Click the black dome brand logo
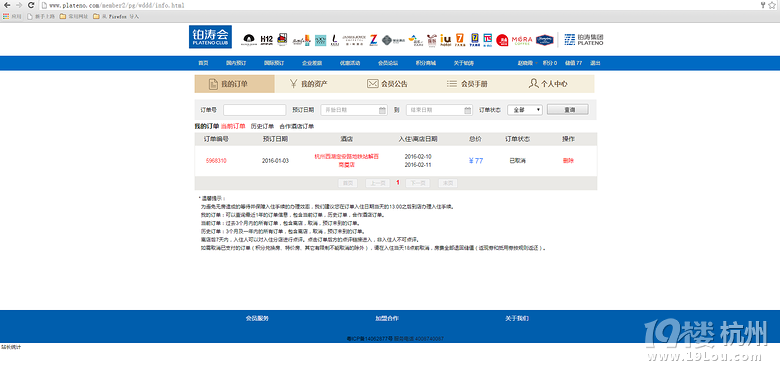The width and height of the screenshot is (780, 369). tap(249, 40)
